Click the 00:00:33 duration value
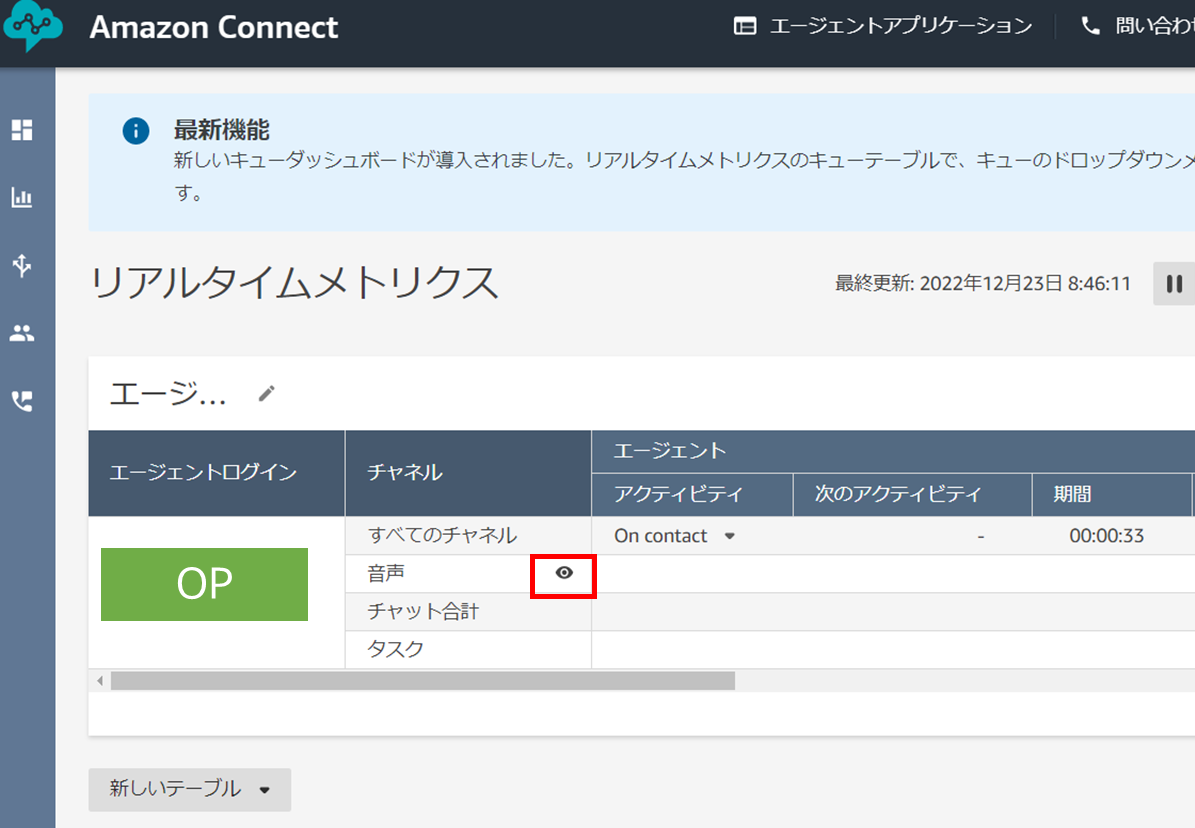Screen dimensions: 1195x828 [1107, 536]
